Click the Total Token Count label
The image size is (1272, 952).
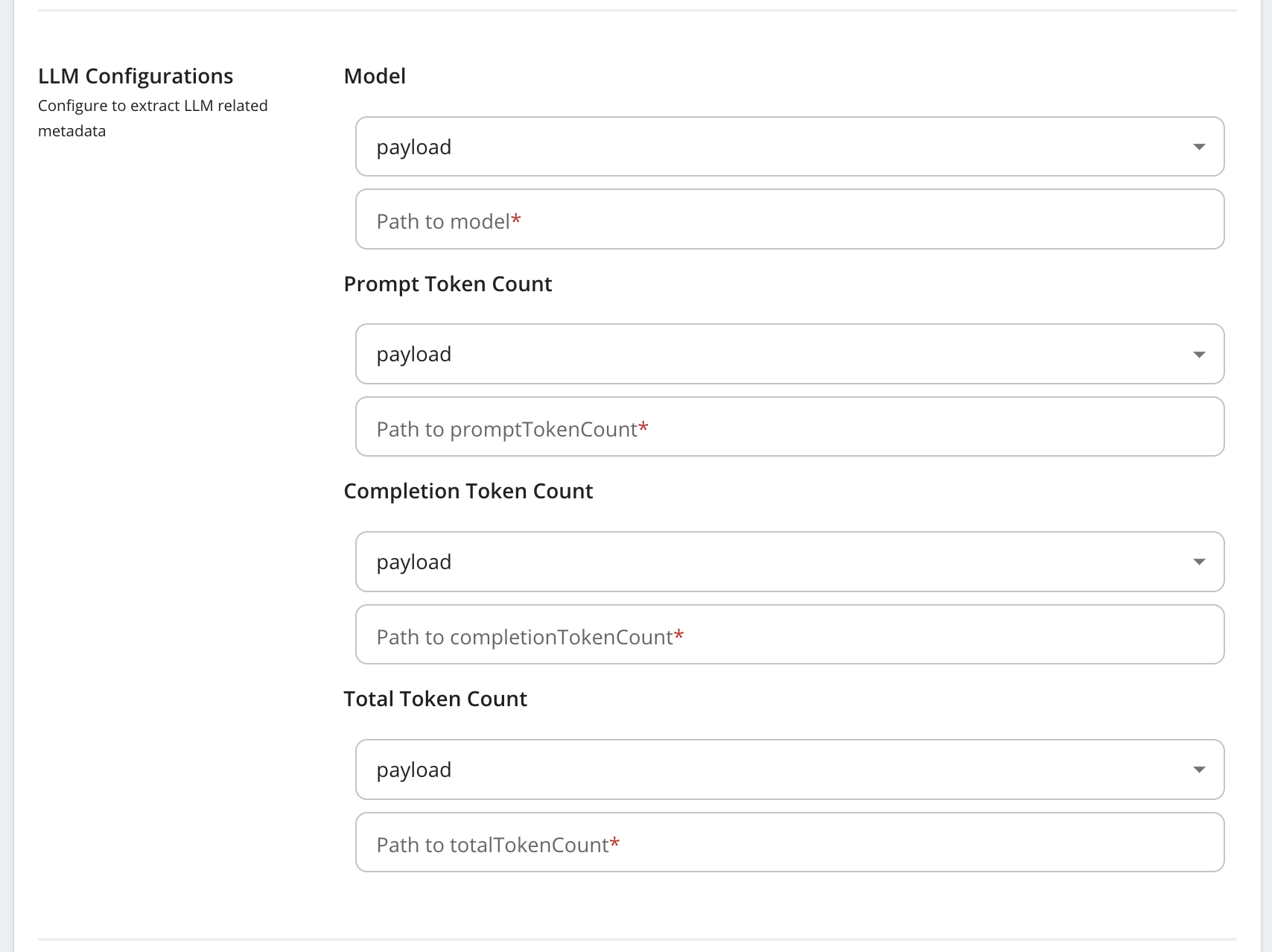(436, 699)
